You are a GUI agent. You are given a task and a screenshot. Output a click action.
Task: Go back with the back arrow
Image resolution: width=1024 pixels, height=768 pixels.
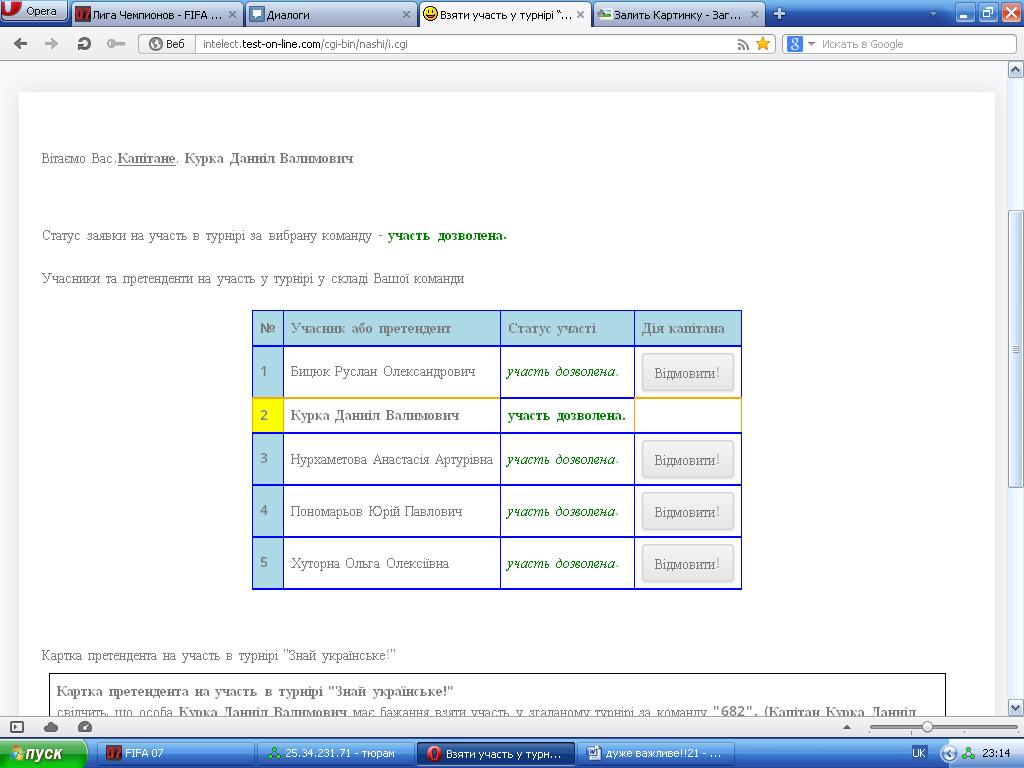[x=21, y=44]
